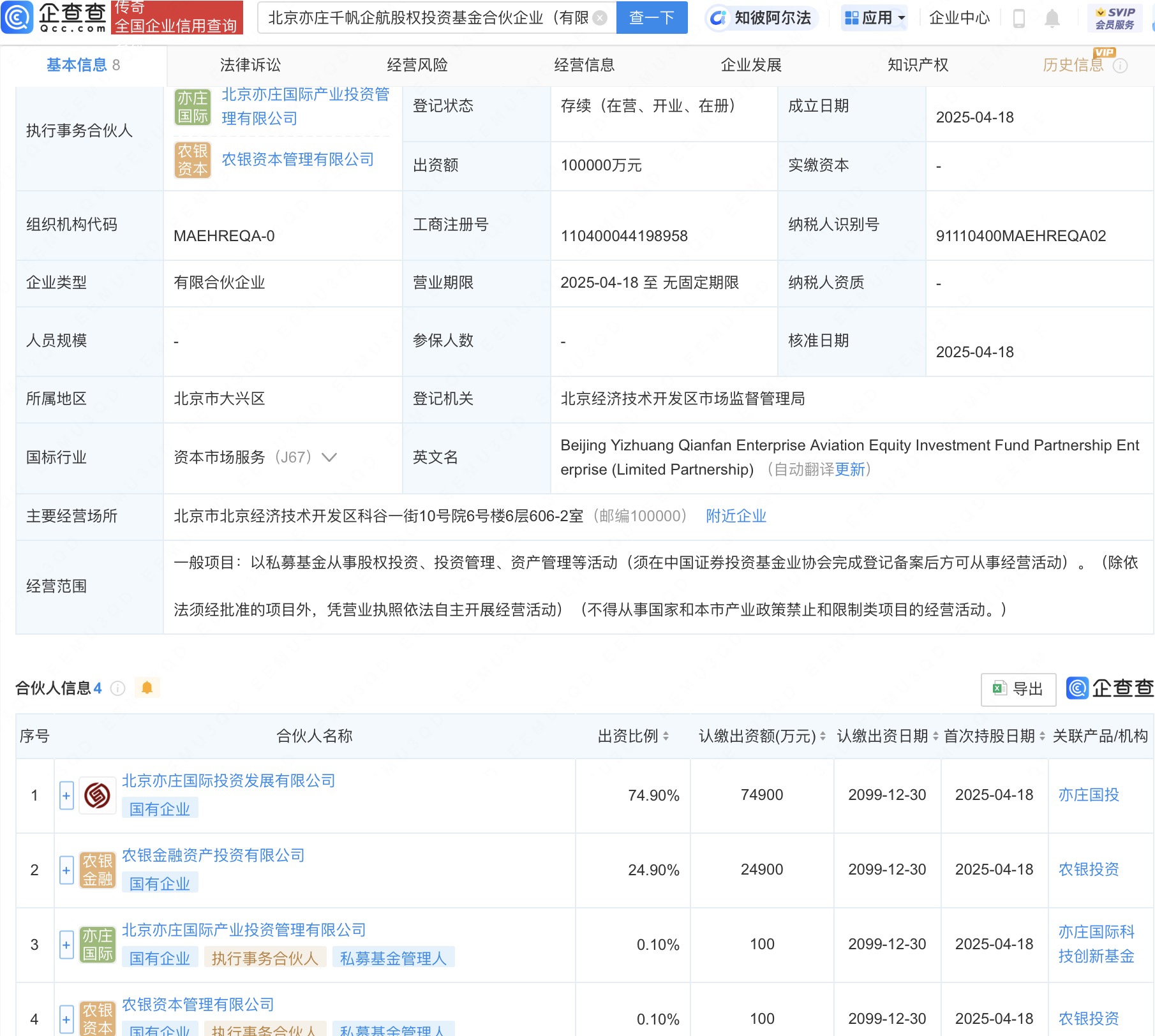
Task: Click 国有企业 tag in row 1
Action: pyautogui.click(x=160, y=809)
